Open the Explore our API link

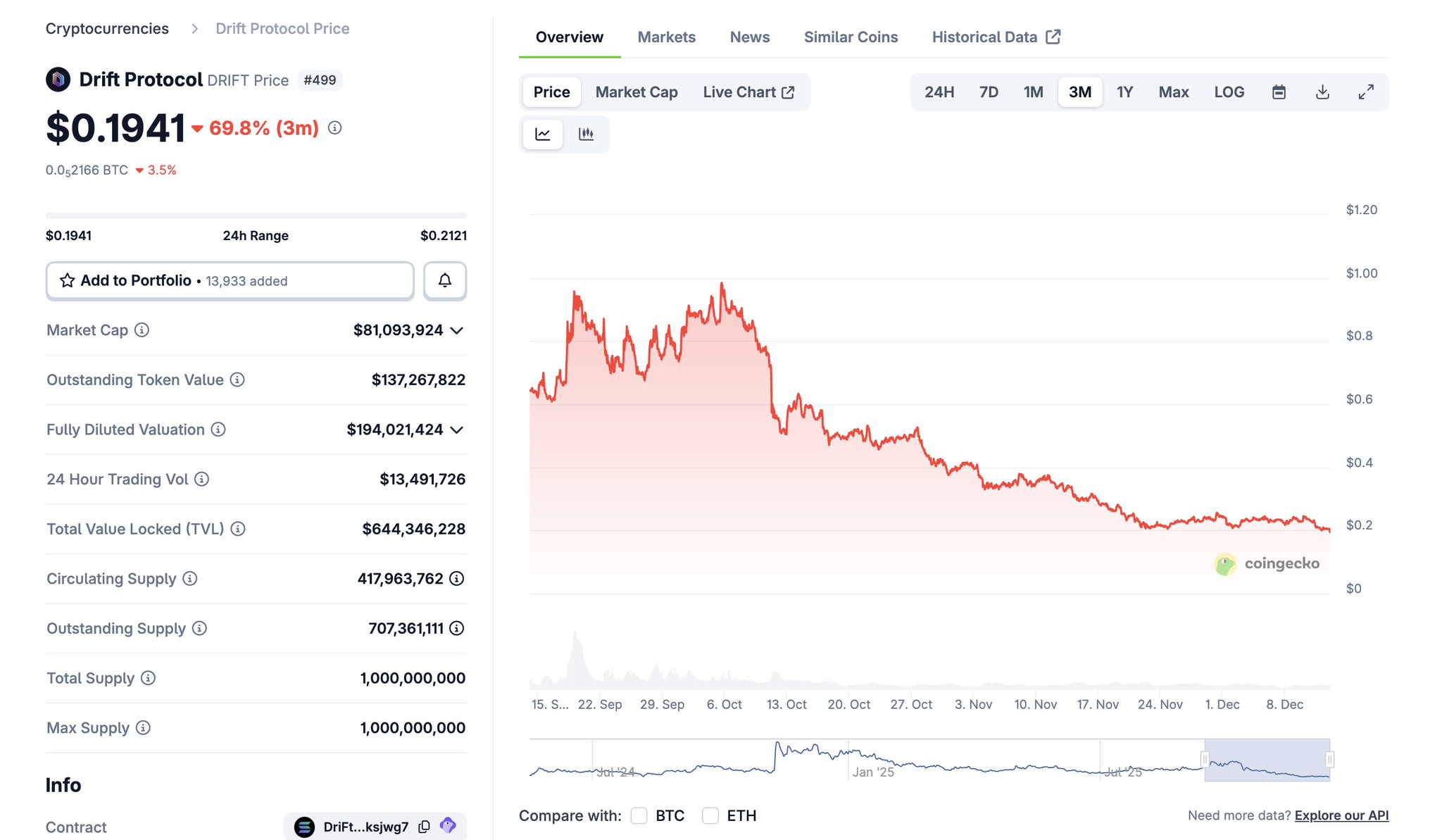coord(1341,815)
